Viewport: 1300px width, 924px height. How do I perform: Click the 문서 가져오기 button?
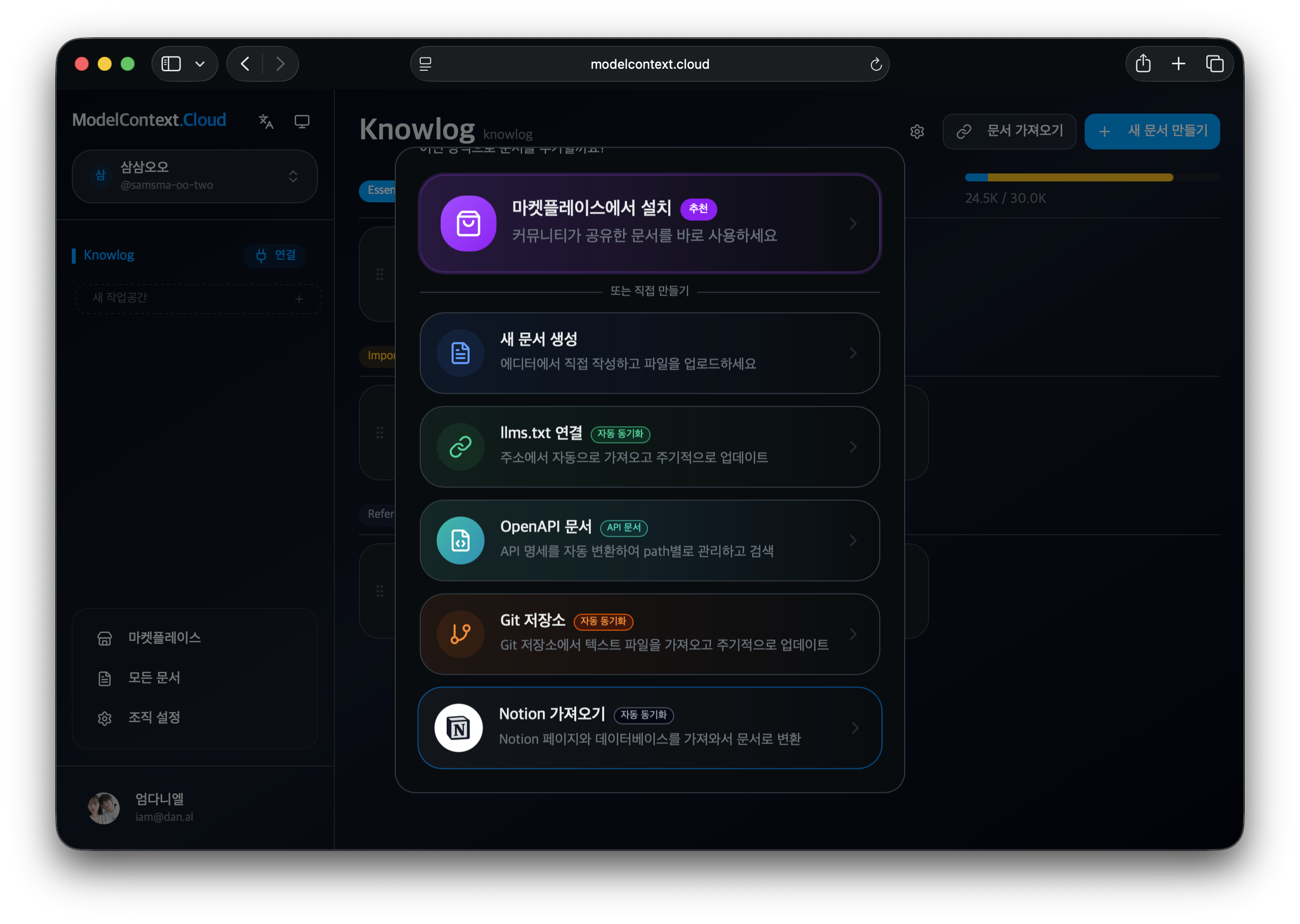pyautogui.click(x=1009, y=131)
